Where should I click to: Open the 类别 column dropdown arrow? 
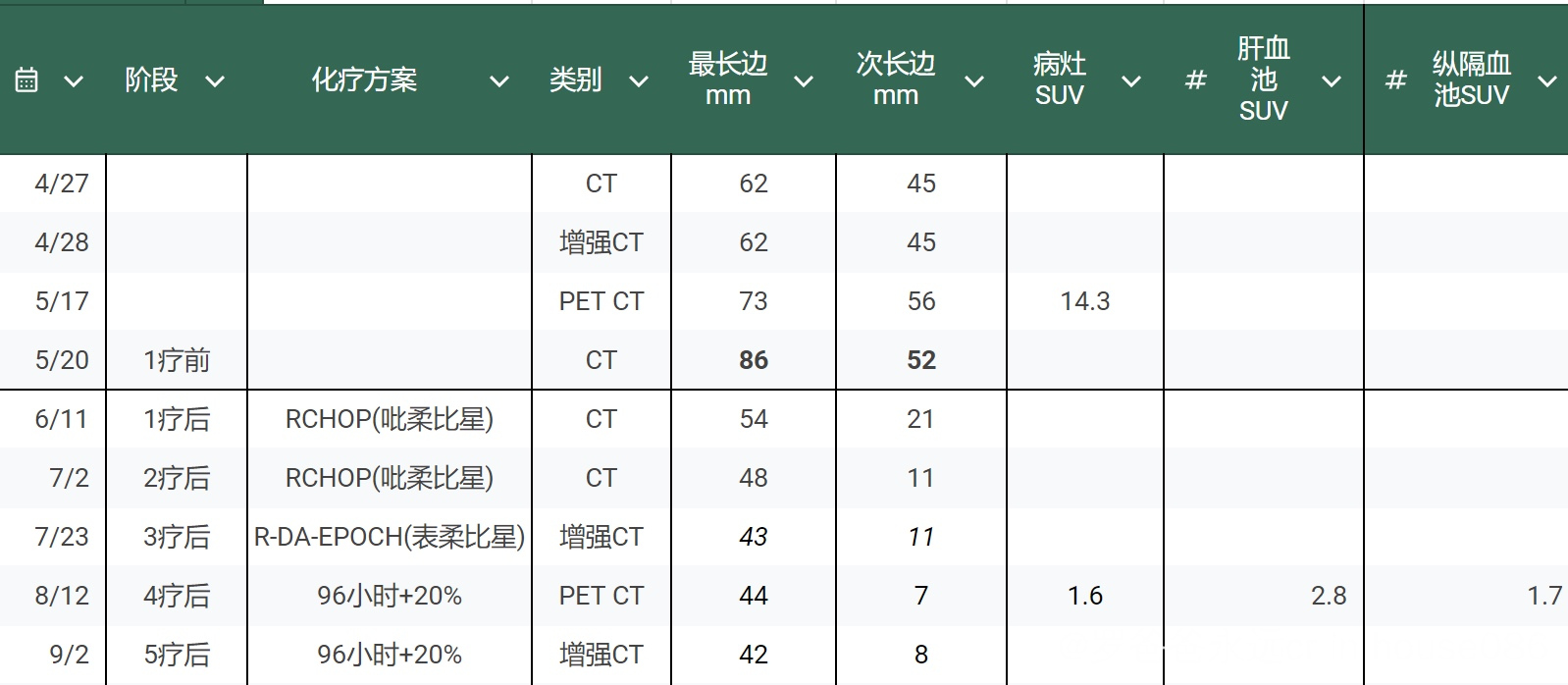pyautogui.click(x=639, y=81)
